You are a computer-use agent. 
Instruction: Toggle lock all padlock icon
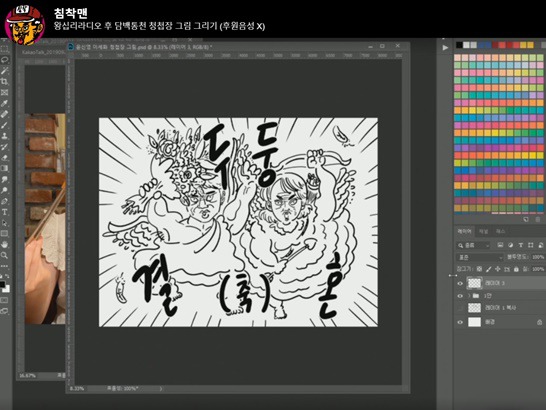(x=516, y=269)
